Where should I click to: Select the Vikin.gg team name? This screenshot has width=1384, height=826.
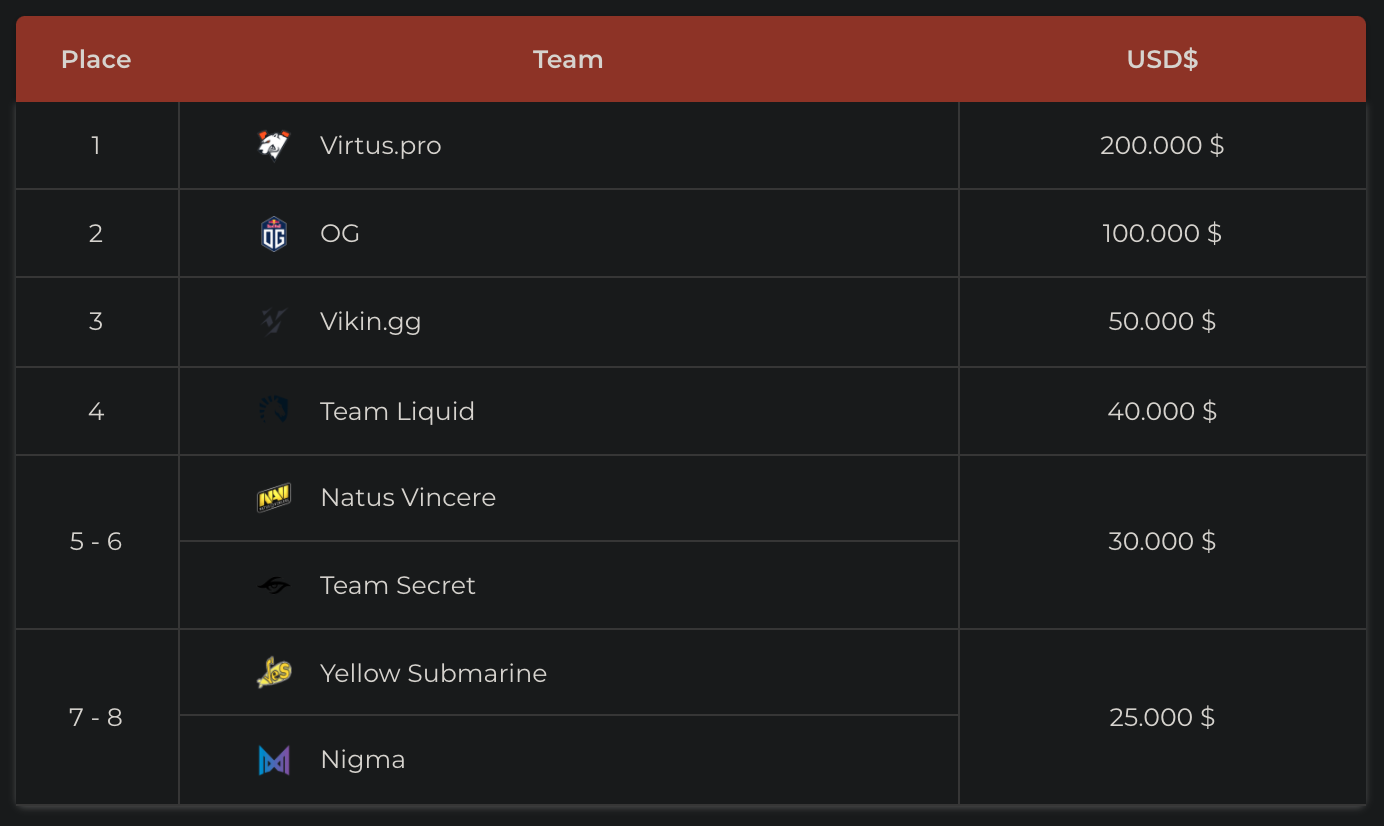click(x=370, y=321)
